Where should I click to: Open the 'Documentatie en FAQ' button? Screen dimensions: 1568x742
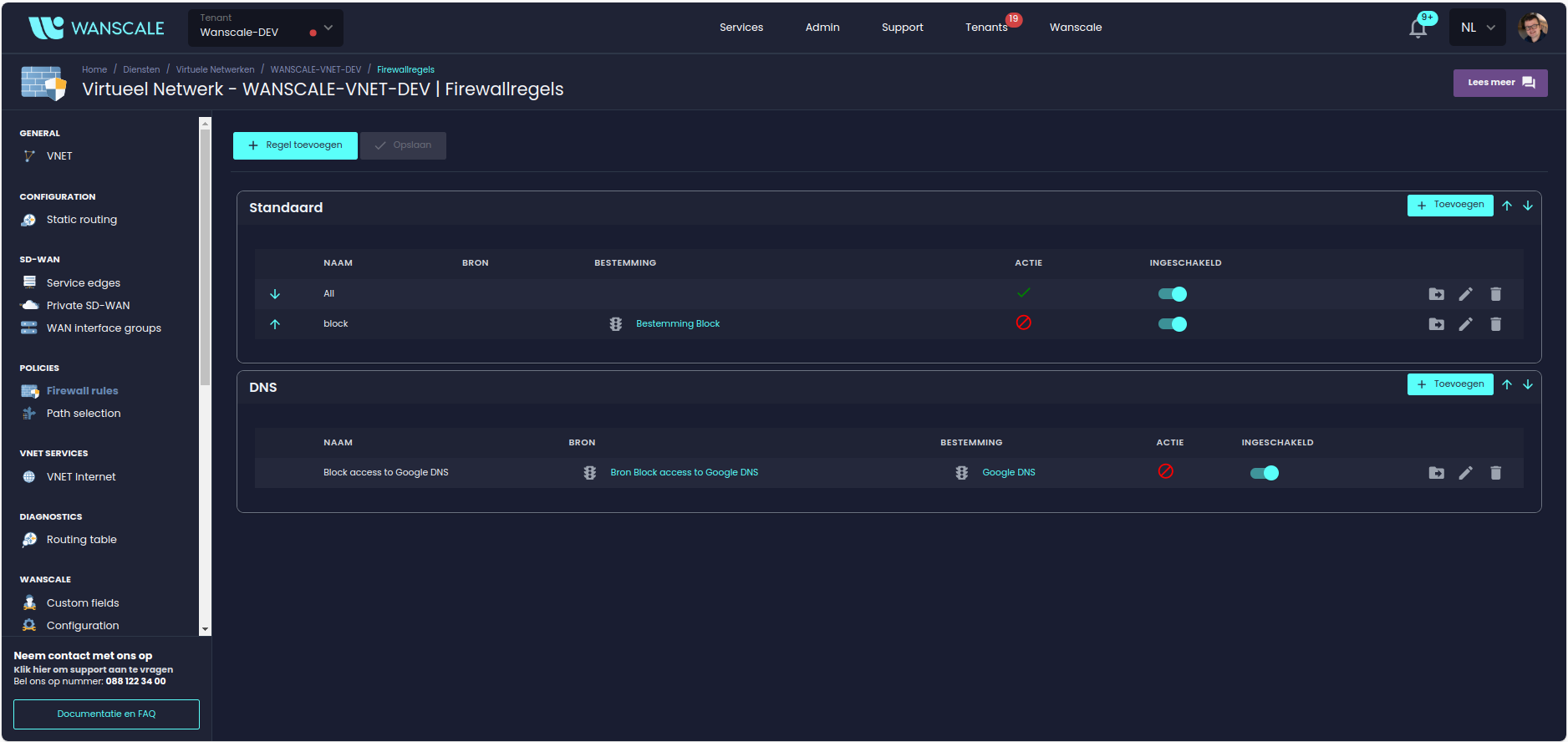[x=106, y=714]
